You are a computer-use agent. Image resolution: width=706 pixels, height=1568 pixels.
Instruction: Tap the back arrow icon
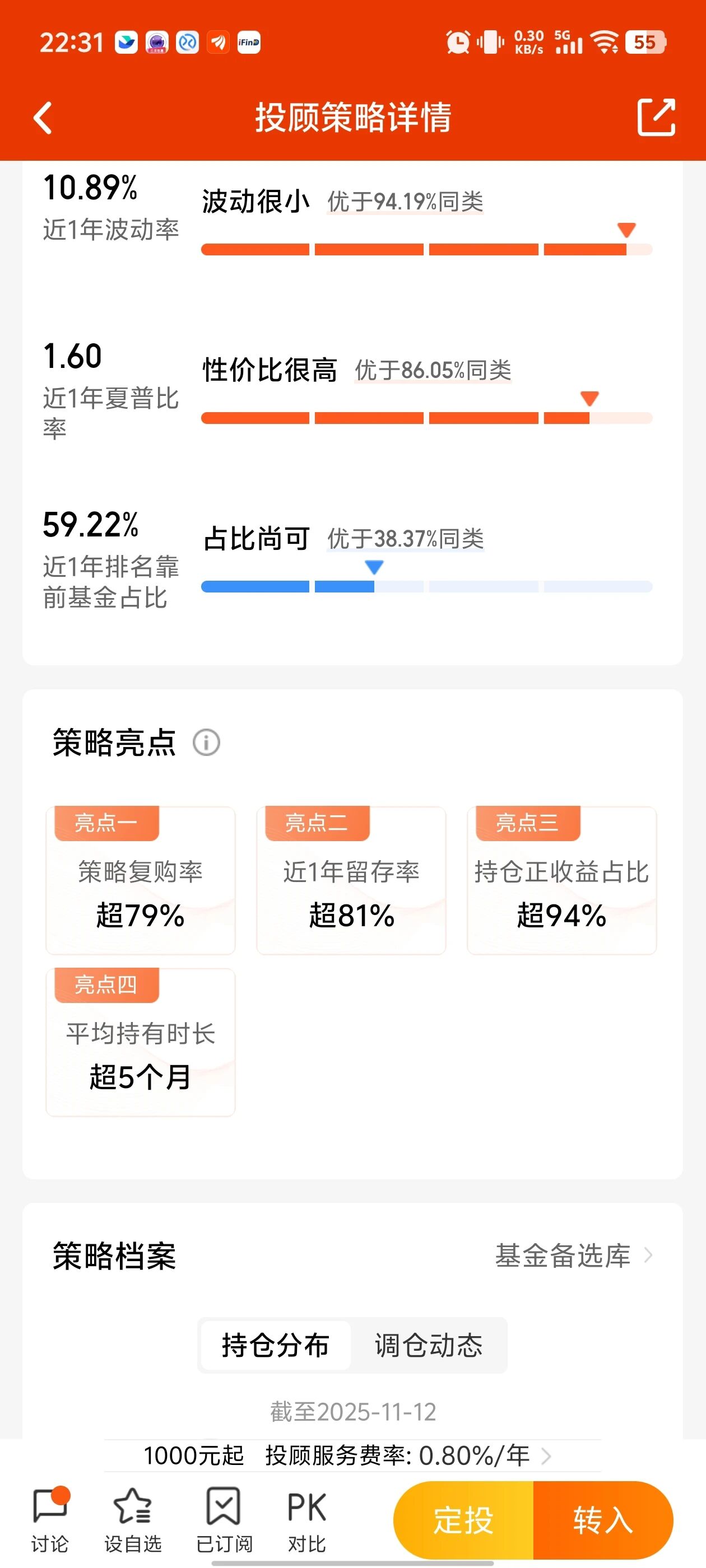pyautogui.click(x=43, y=118)
